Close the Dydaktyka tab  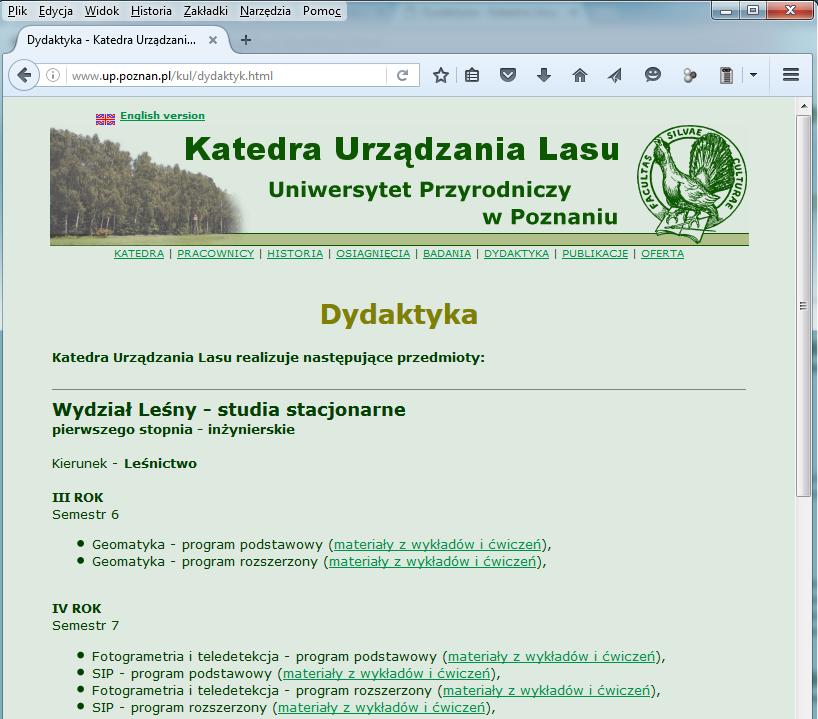(213, 40)
